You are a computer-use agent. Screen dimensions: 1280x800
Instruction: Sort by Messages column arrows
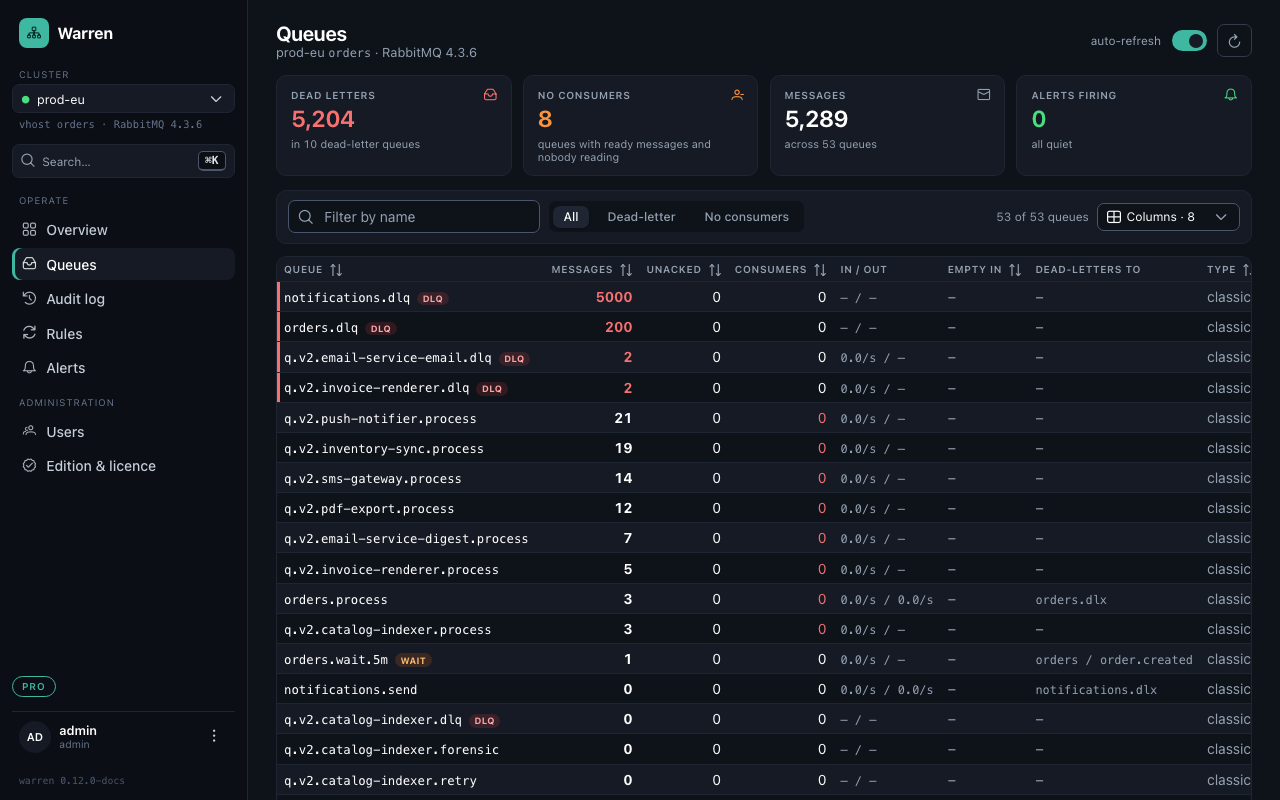tap(626, 270)
